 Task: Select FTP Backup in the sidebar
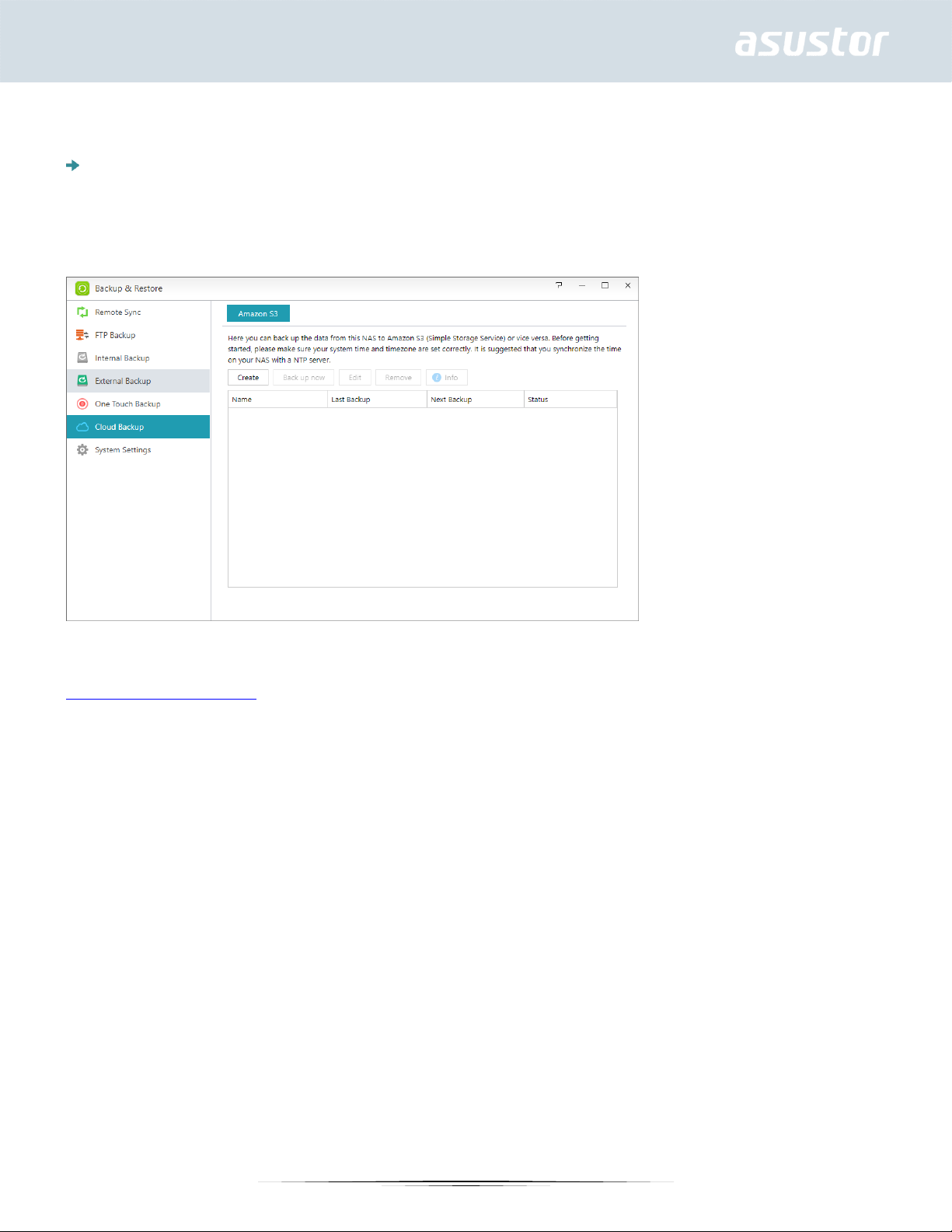tap(138, 335)
